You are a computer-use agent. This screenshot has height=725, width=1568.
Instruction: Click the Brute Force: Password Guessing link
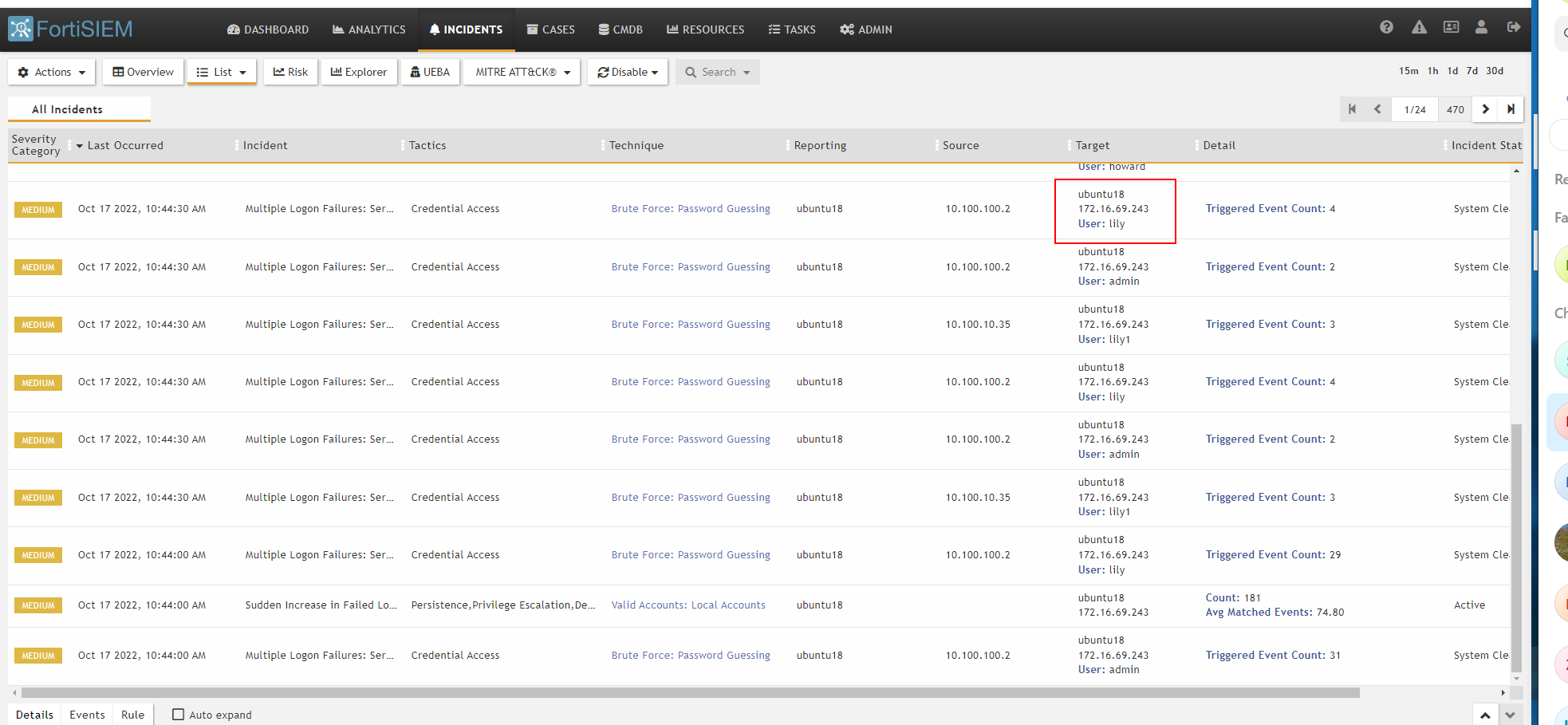pyautogui.click(x=690, y=208)
